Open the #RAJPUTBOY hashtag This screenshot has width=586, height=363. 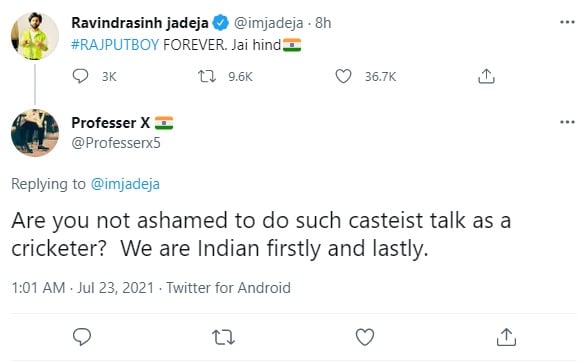coord(115,45)
